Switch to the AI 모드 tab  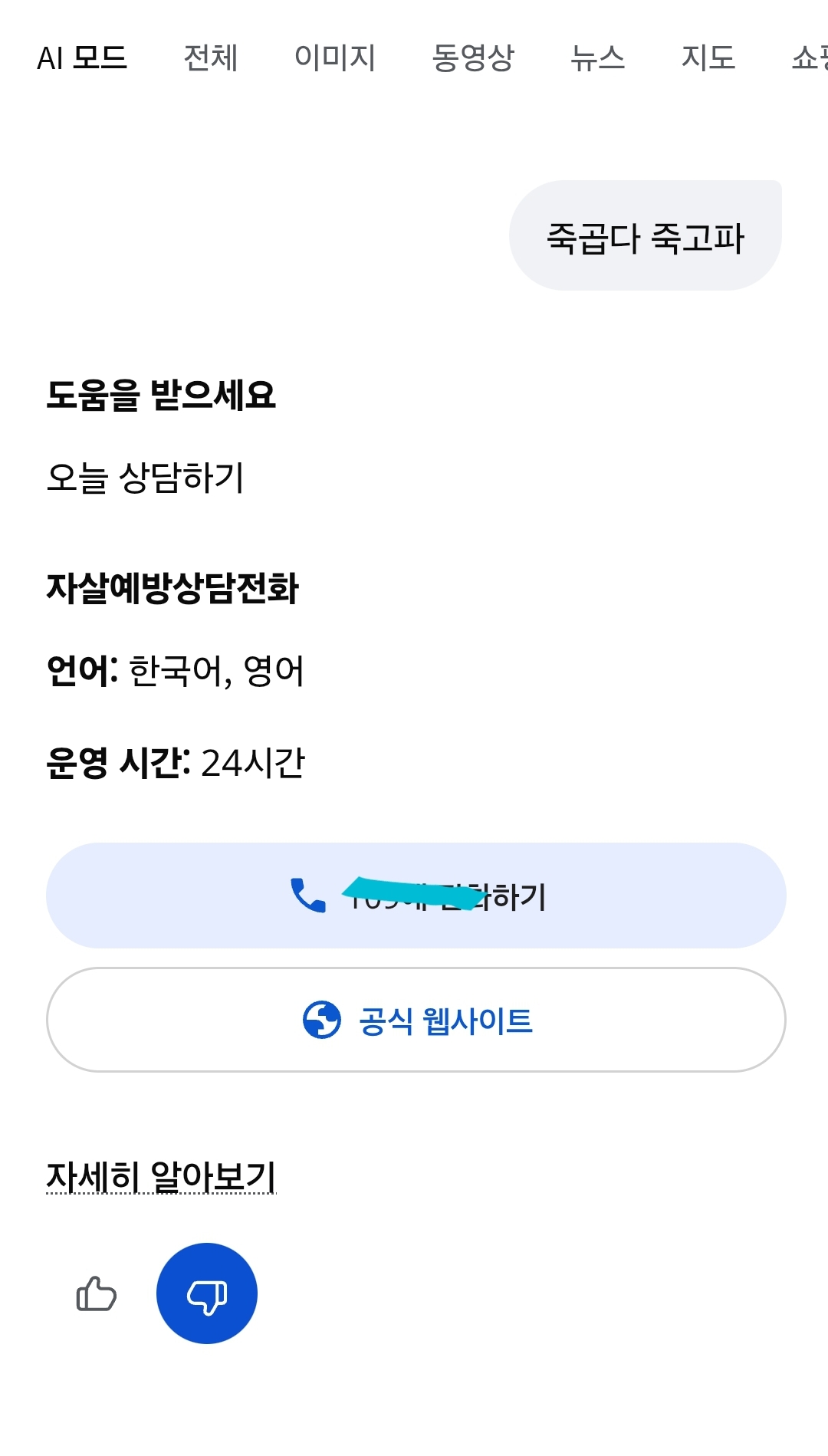pos(82,58)
